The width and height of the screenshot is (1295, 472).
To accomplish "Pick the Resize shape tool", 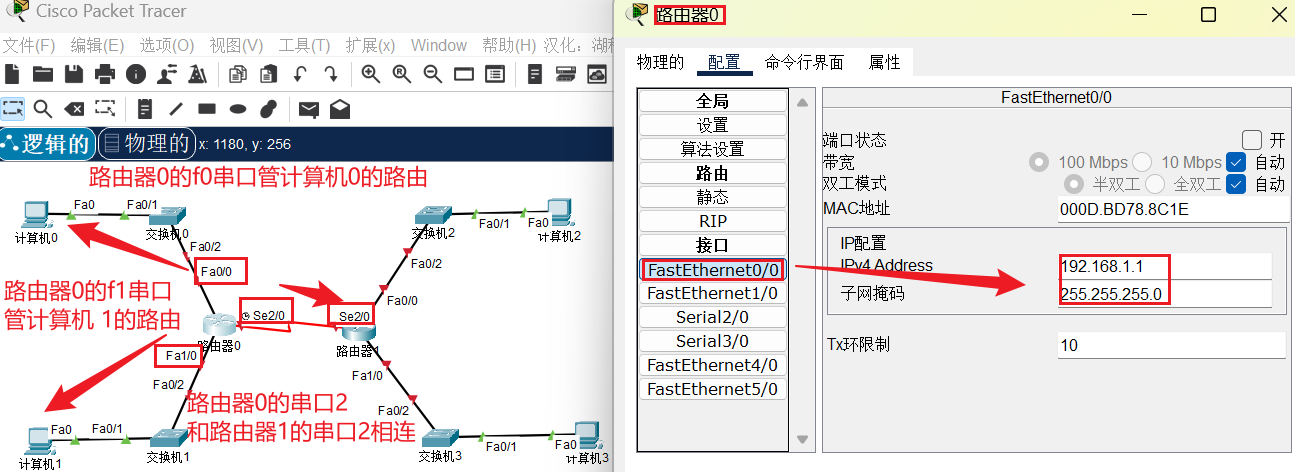I will coord(104,108).
